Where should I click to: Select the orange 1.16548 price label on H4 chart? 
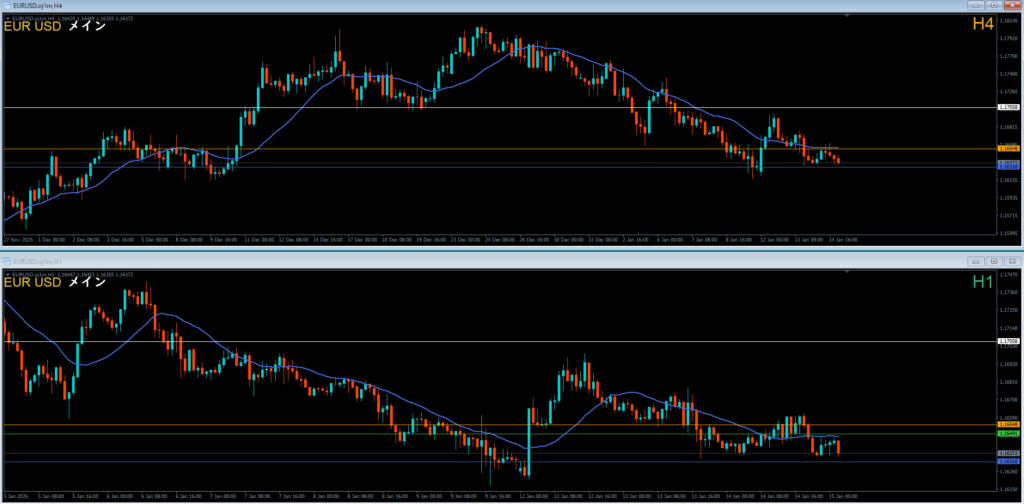tap(1008, 148)
